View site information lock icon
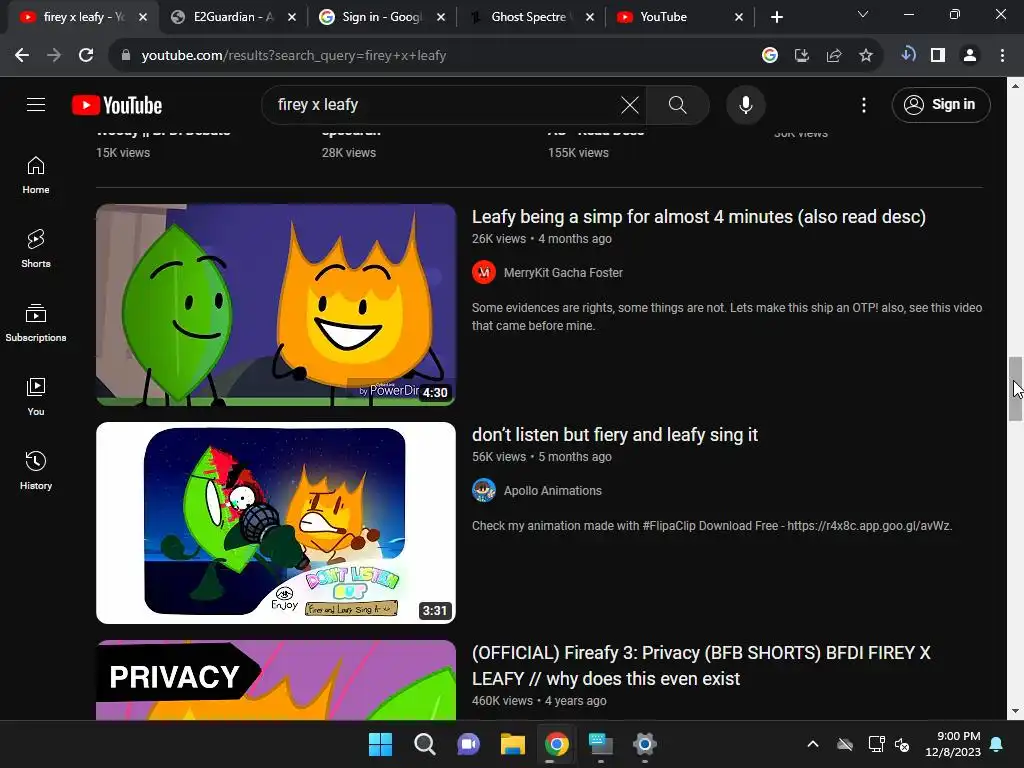Viewport: 1024px width, 768px height. coord(126,56)
